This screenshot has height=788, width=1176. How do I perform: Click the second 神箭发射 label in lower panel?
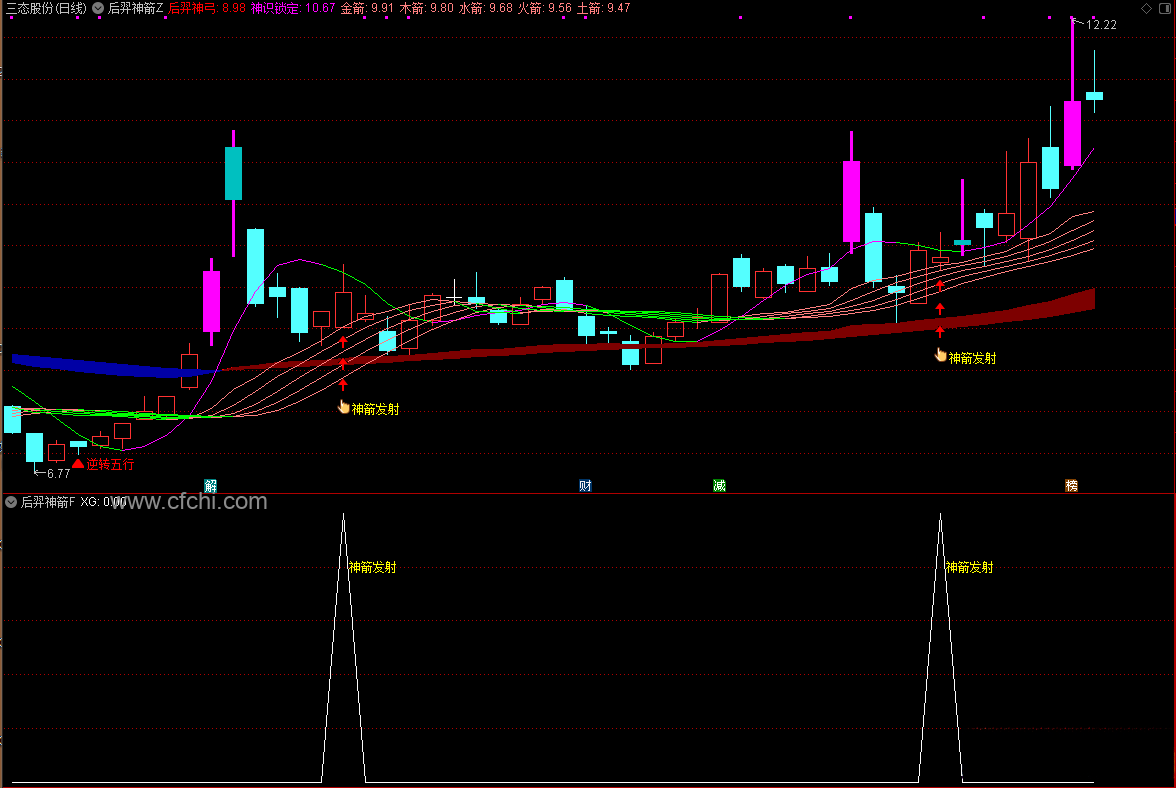pos(969,567)
